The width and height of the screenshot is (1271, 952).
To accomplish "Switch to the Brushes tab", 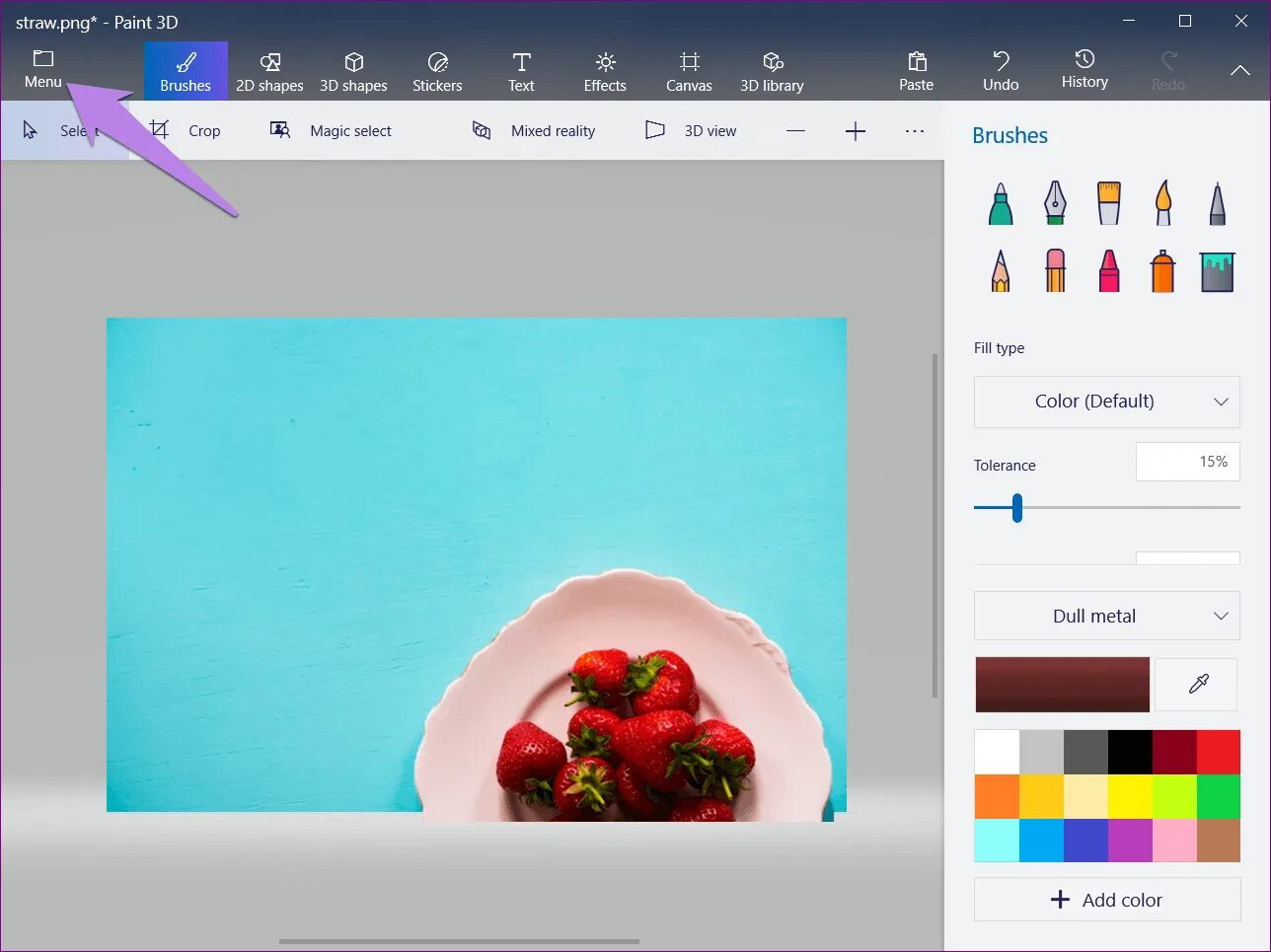I will coord(186,71).
